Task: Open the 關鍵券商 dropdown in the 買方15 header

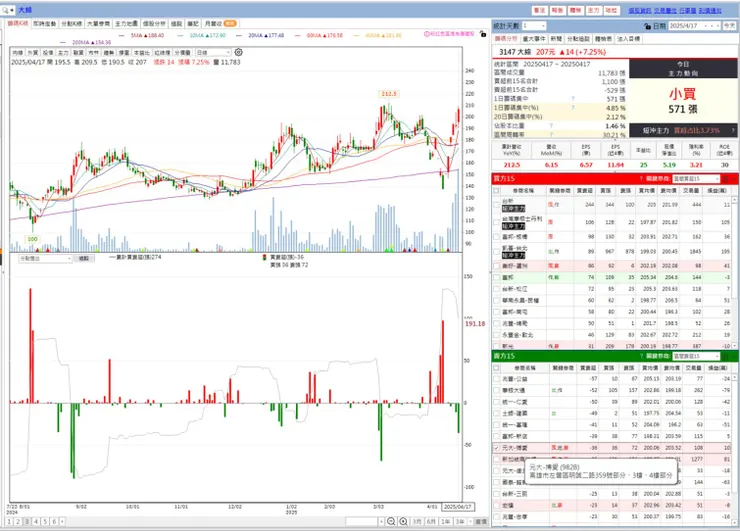Action: [696, 178]
